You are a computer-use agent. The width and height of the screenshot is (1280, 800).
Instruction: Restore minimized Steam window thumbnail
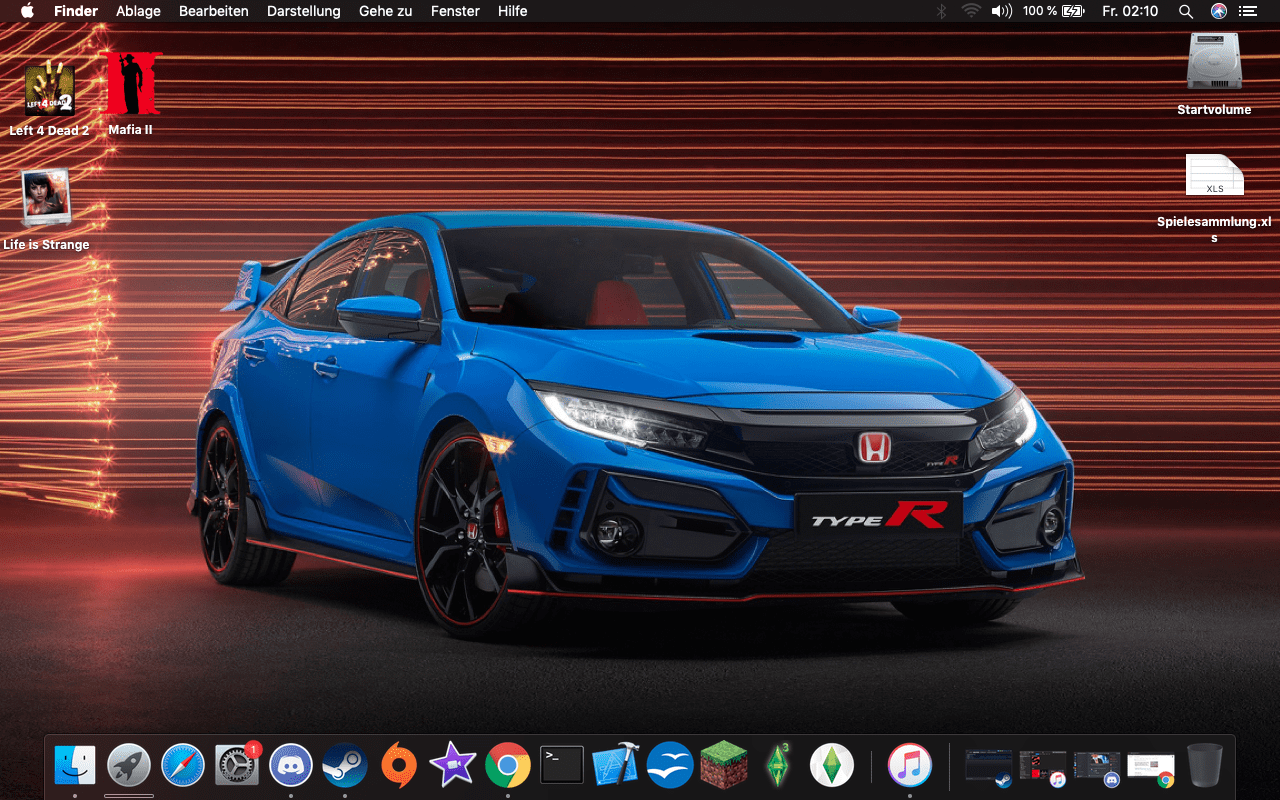click(989, 767)
